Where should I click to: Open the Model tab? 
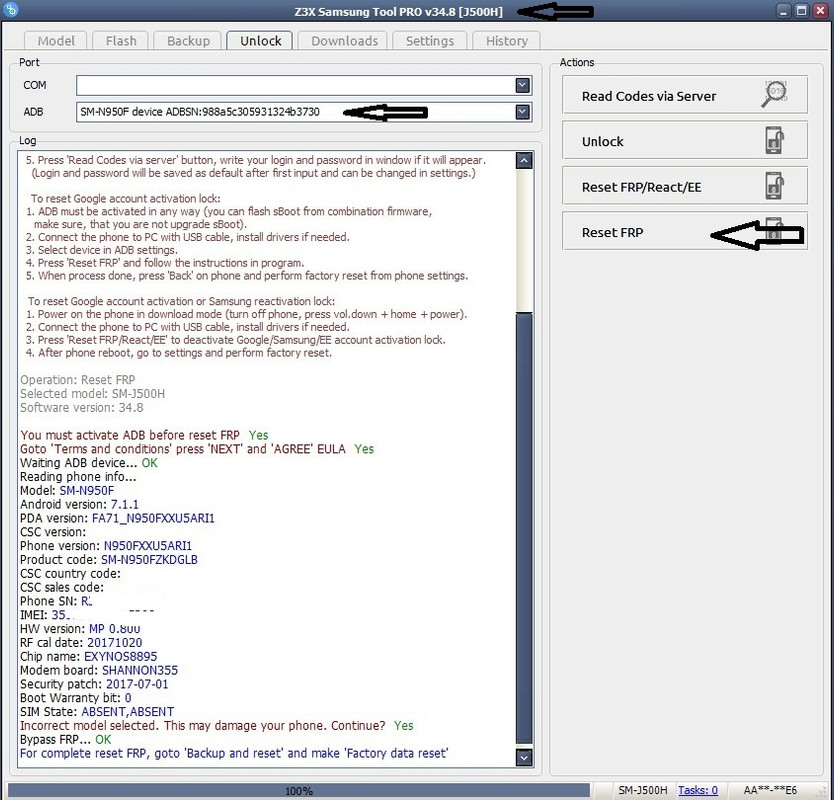(x=56, y=41)
